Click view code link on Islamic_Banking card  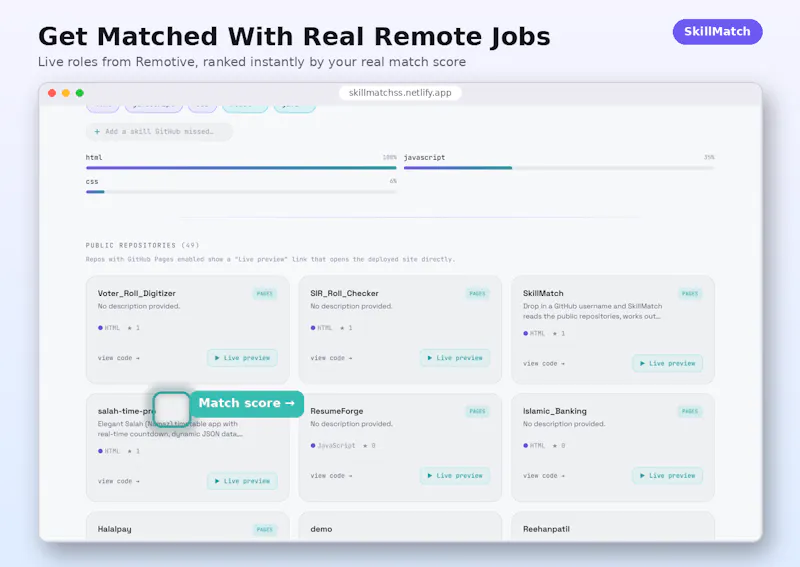pos(544,475)
